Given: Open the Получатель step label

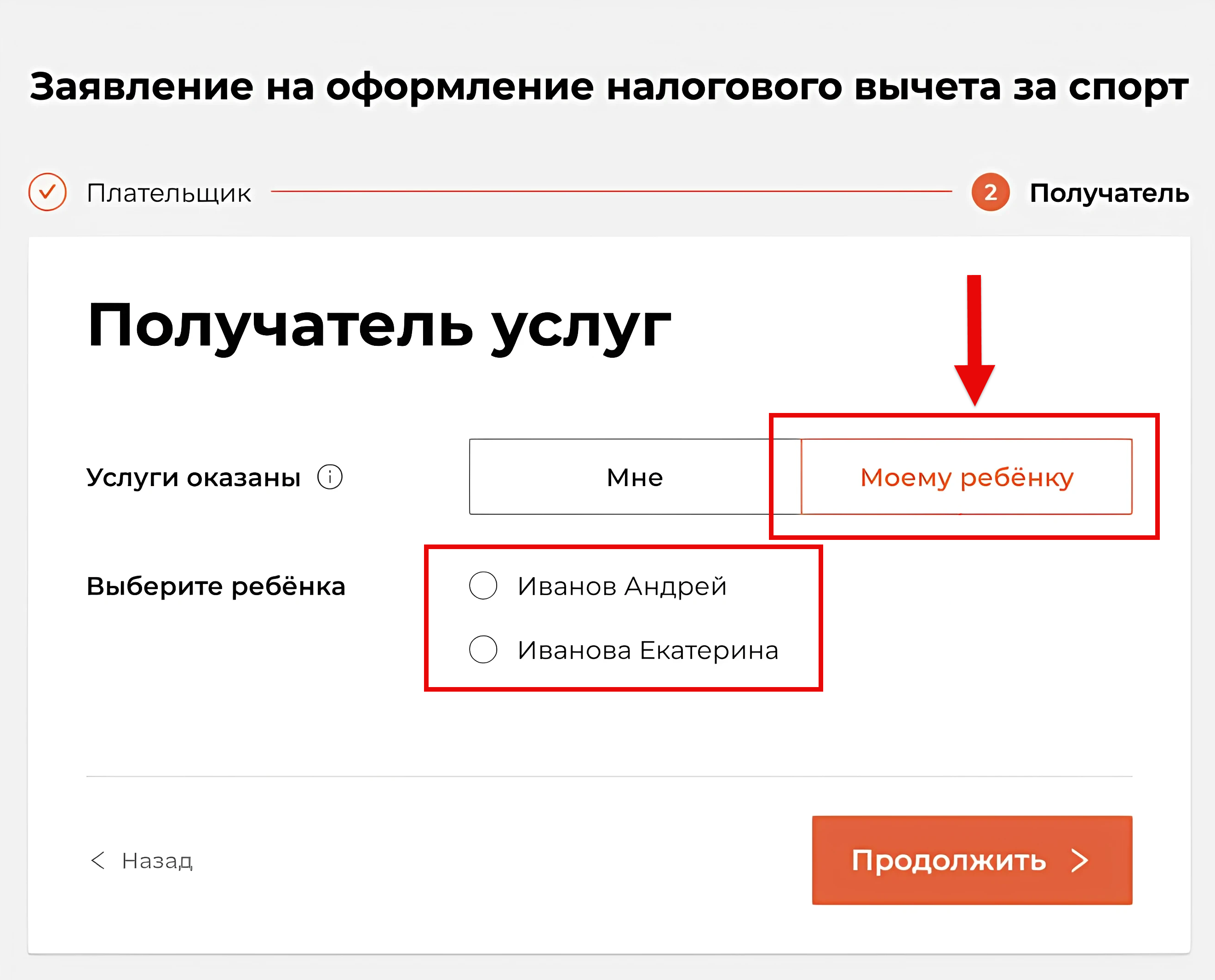Looking at the screenshot, I should 1109,193.
